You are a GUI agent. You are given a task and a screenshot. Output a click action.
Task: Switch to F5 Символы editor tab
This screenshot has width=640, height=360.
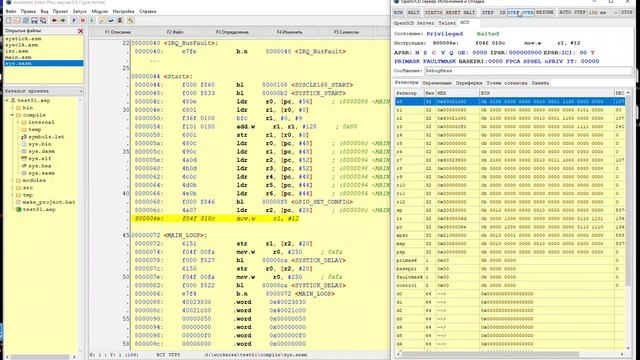pyautogui.click(x=347, y=32)
